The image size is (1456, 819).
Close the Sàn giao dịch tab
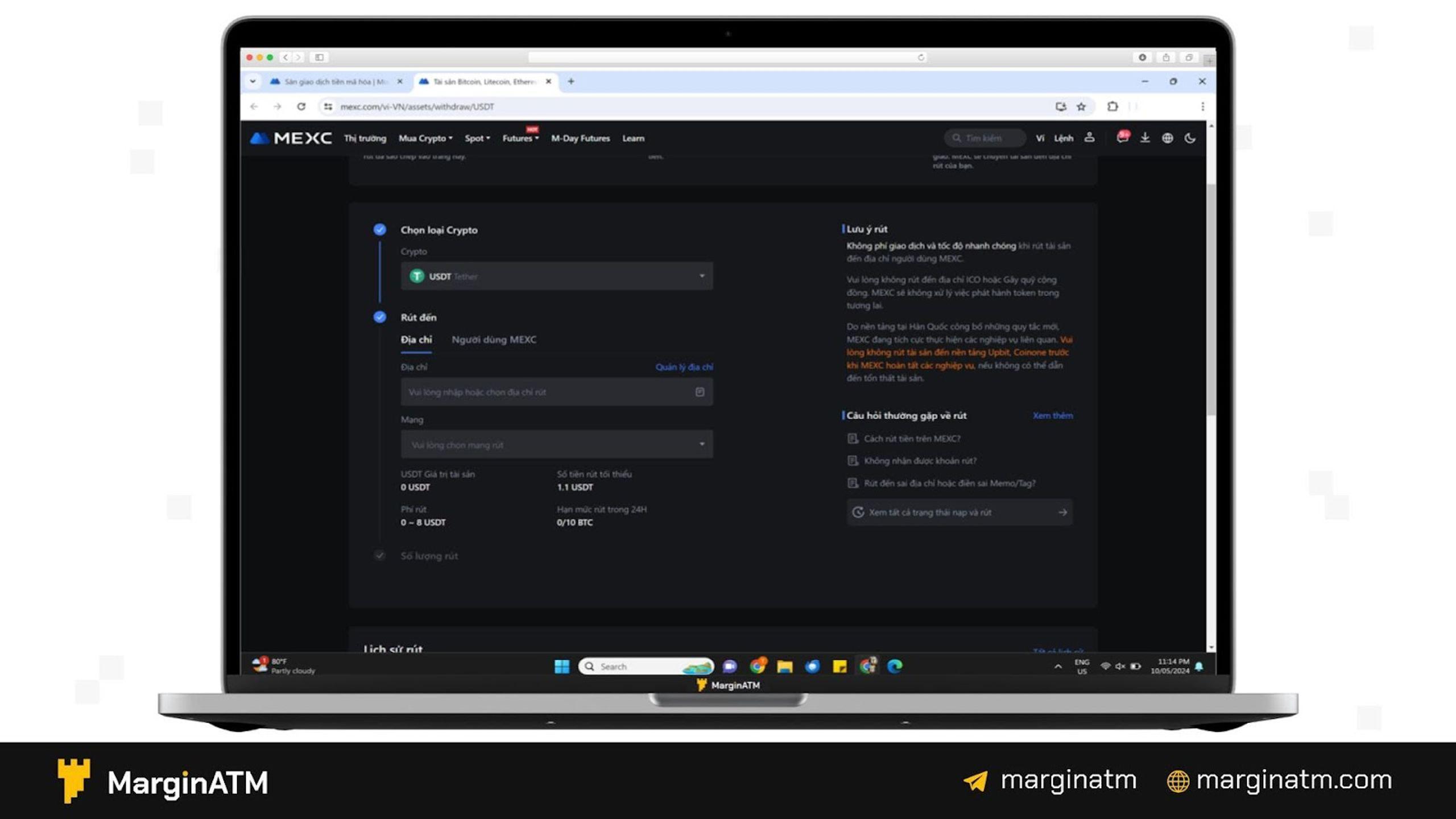tap(400, 81)
